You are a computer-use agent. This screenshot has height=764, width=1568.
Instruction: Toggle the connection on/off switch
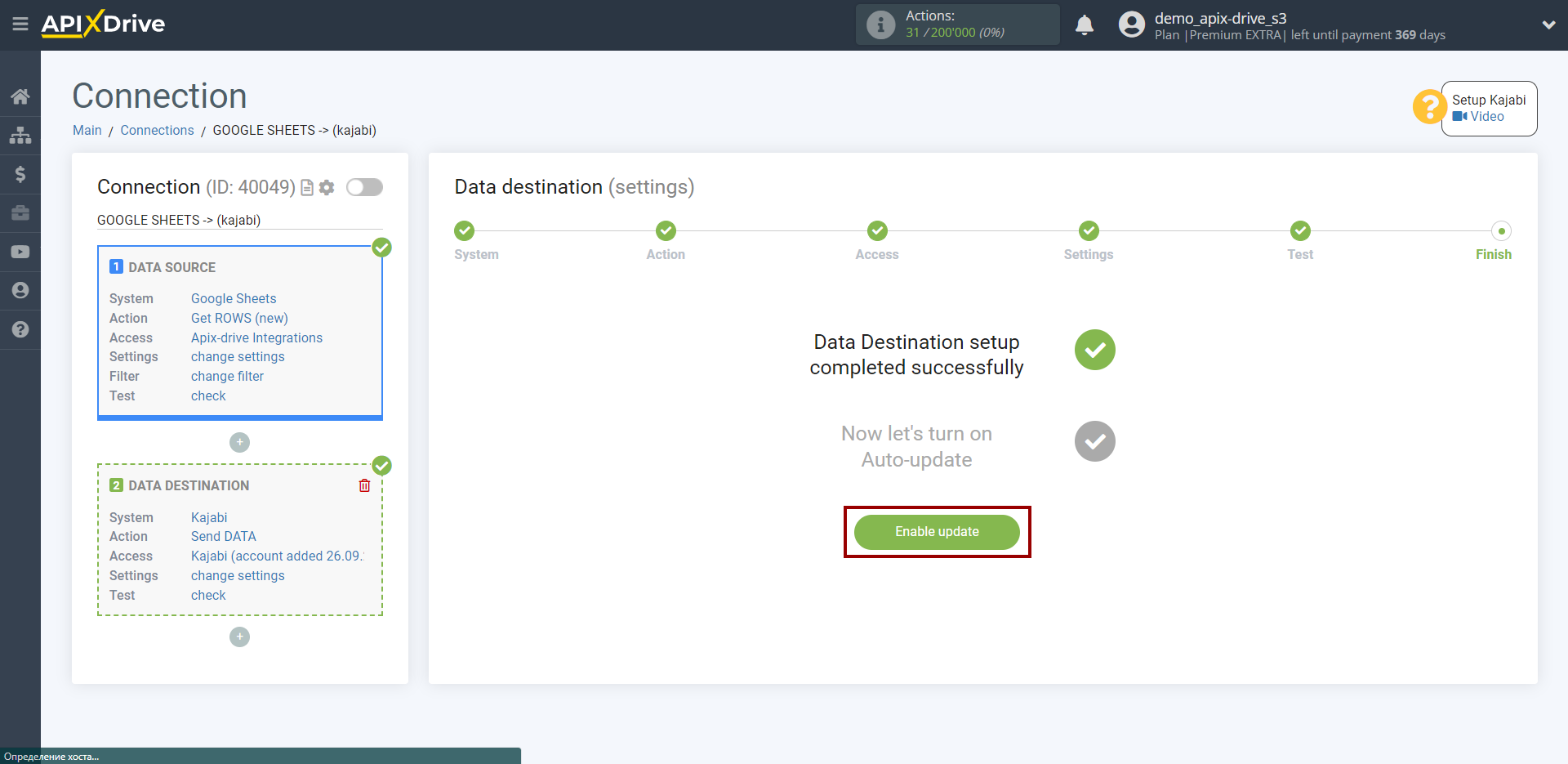[x=364, y=187]
